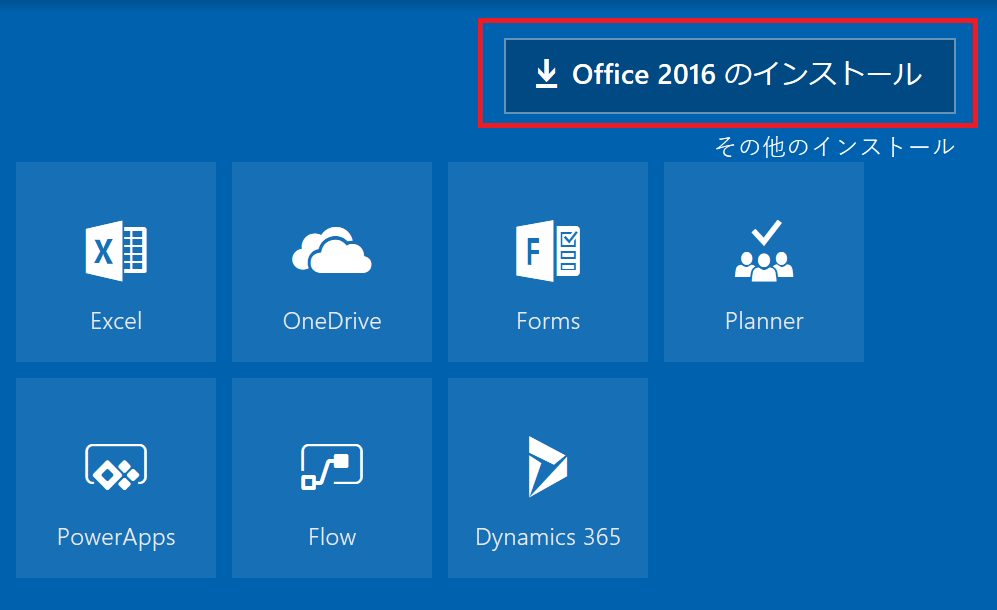Click the "Office 2016" text in install button
Image resolution: width=997 pixels, height=610 pixels.
coord(643,75)
